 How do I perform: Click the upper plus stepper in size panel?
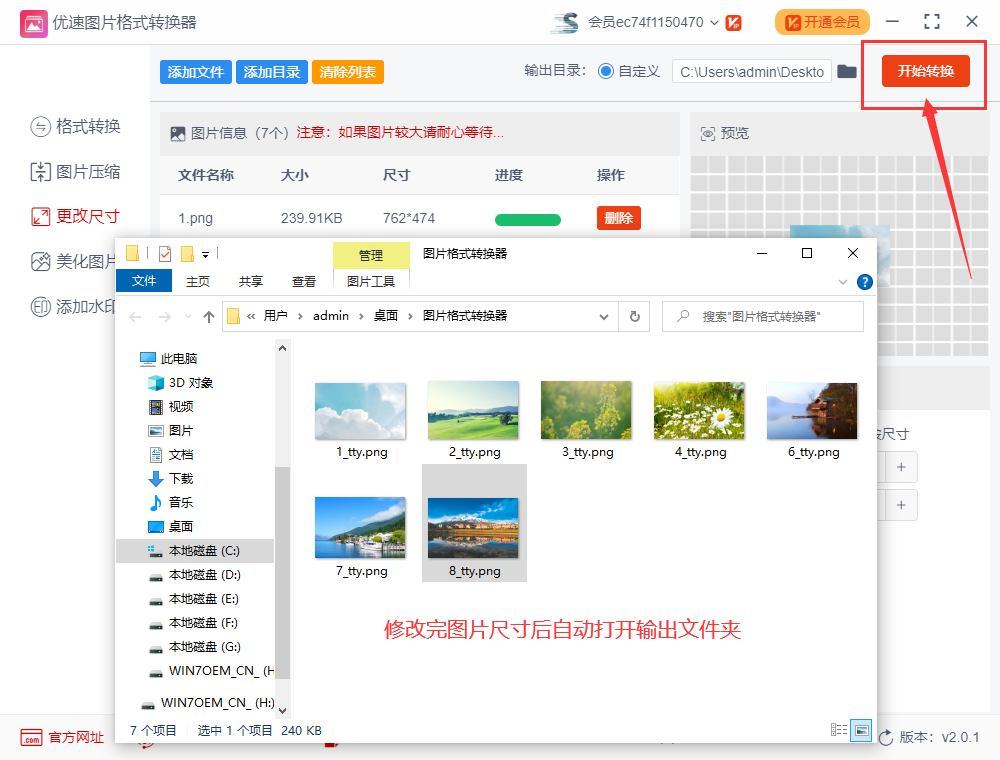(901, 467)
